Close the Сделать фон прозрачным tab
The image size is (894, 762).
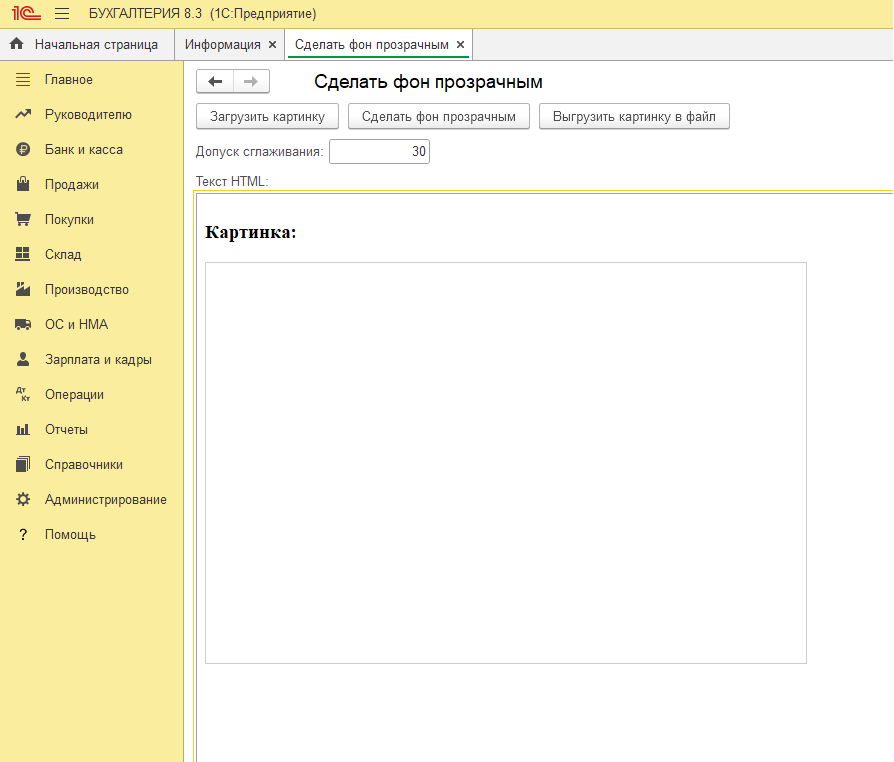pos(461,44)
